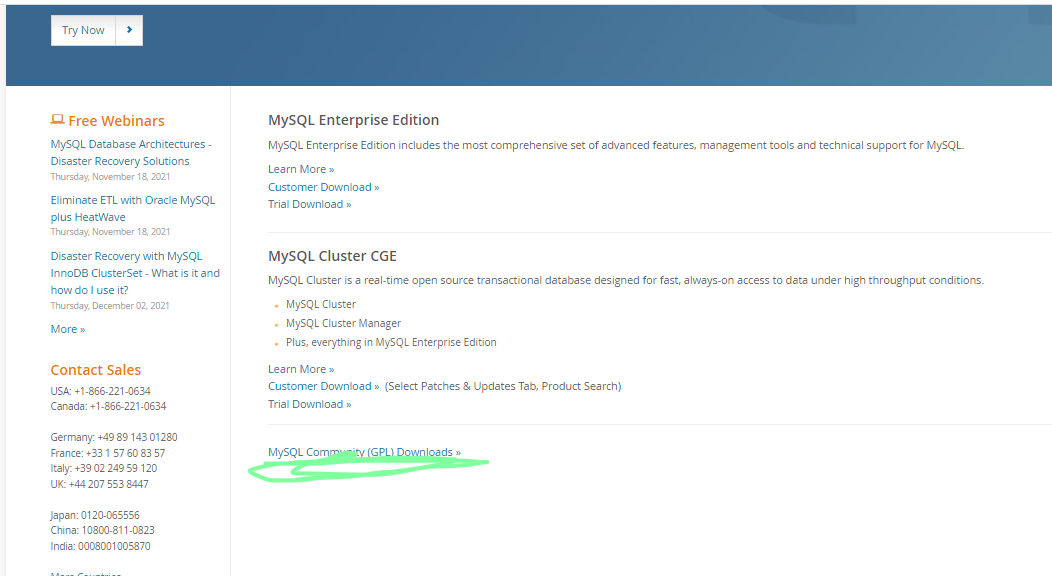
Task: Click the arrow icon beside Try Now
Action: click(129, 30)
